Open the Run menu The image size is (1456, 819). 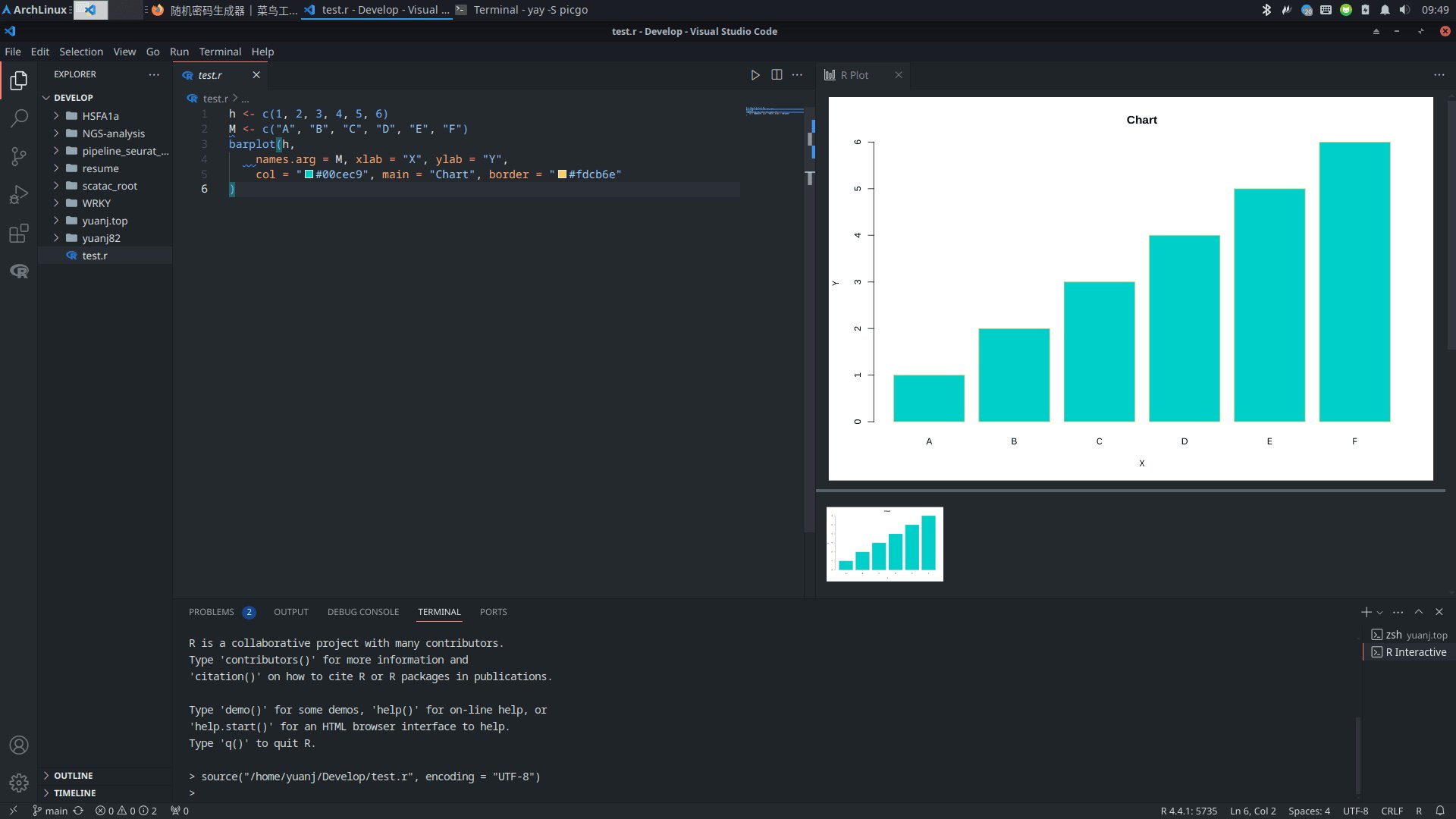(179, 52)
